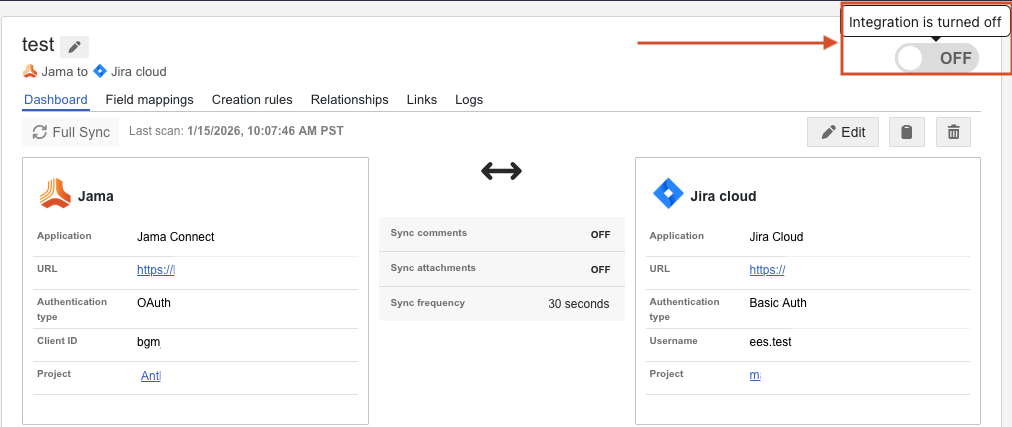
Task: Click the Jama Connect application value
Action: pyautogui.click(x=176, y=237)
